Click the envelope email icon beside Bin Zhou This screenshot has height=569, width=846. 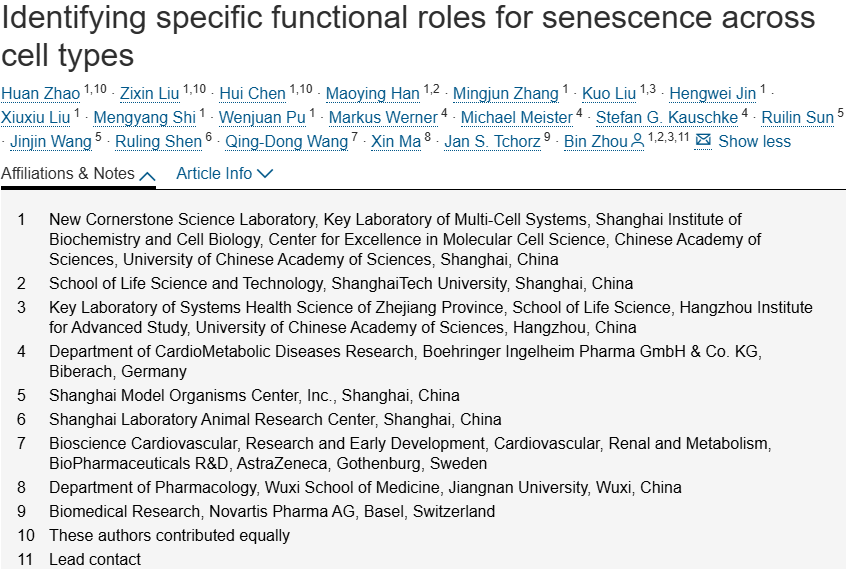pos(703,141)
